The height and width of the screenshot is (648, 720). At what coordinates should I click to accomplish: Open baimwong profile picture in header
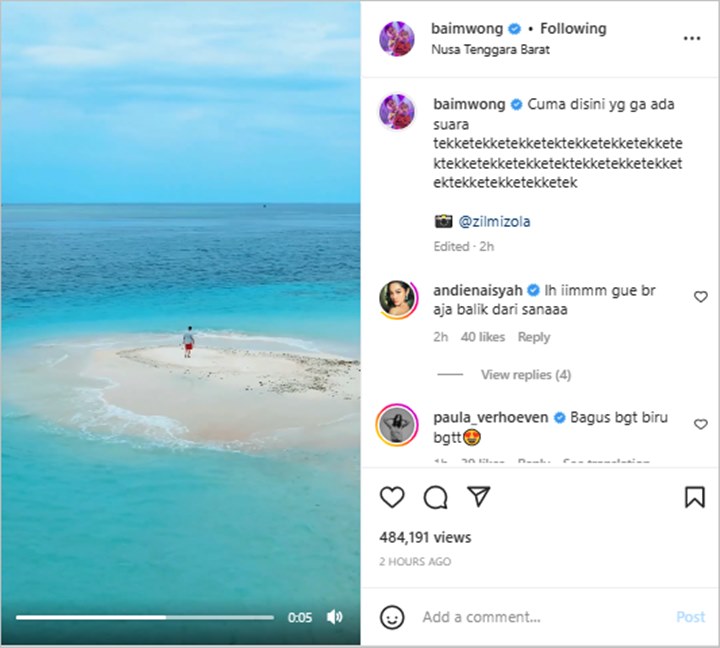coord(397,38)
